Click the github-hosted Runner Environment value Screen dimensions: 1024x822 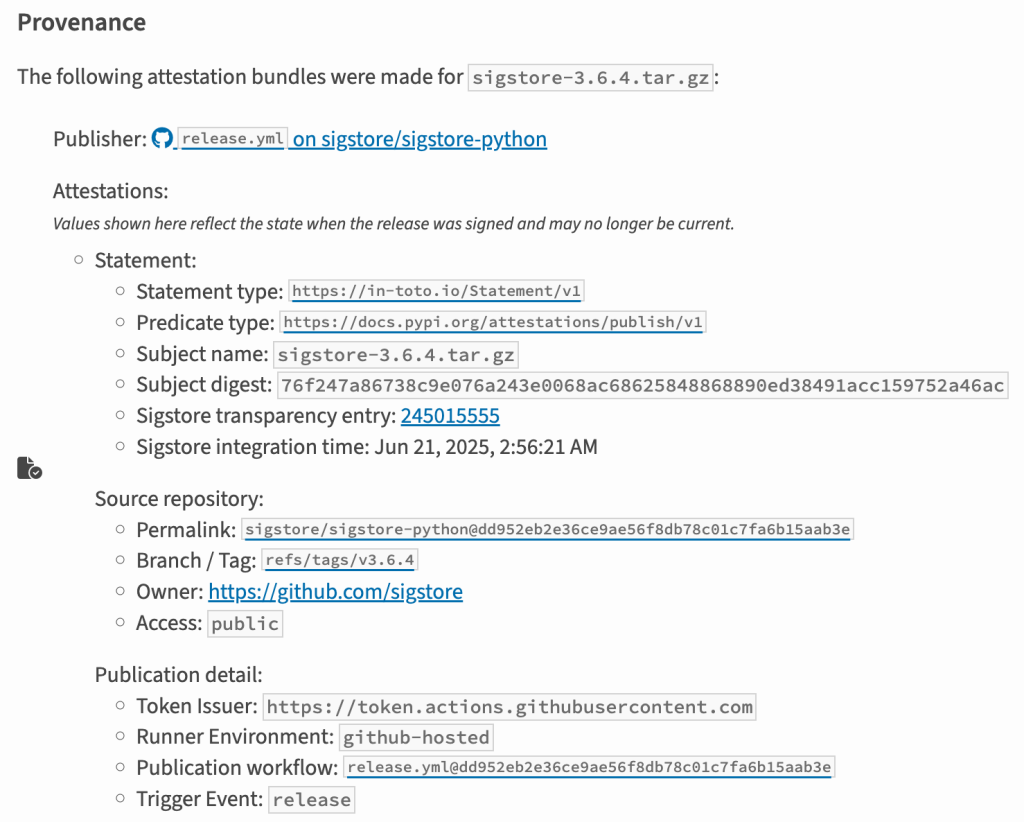(416, 738)
